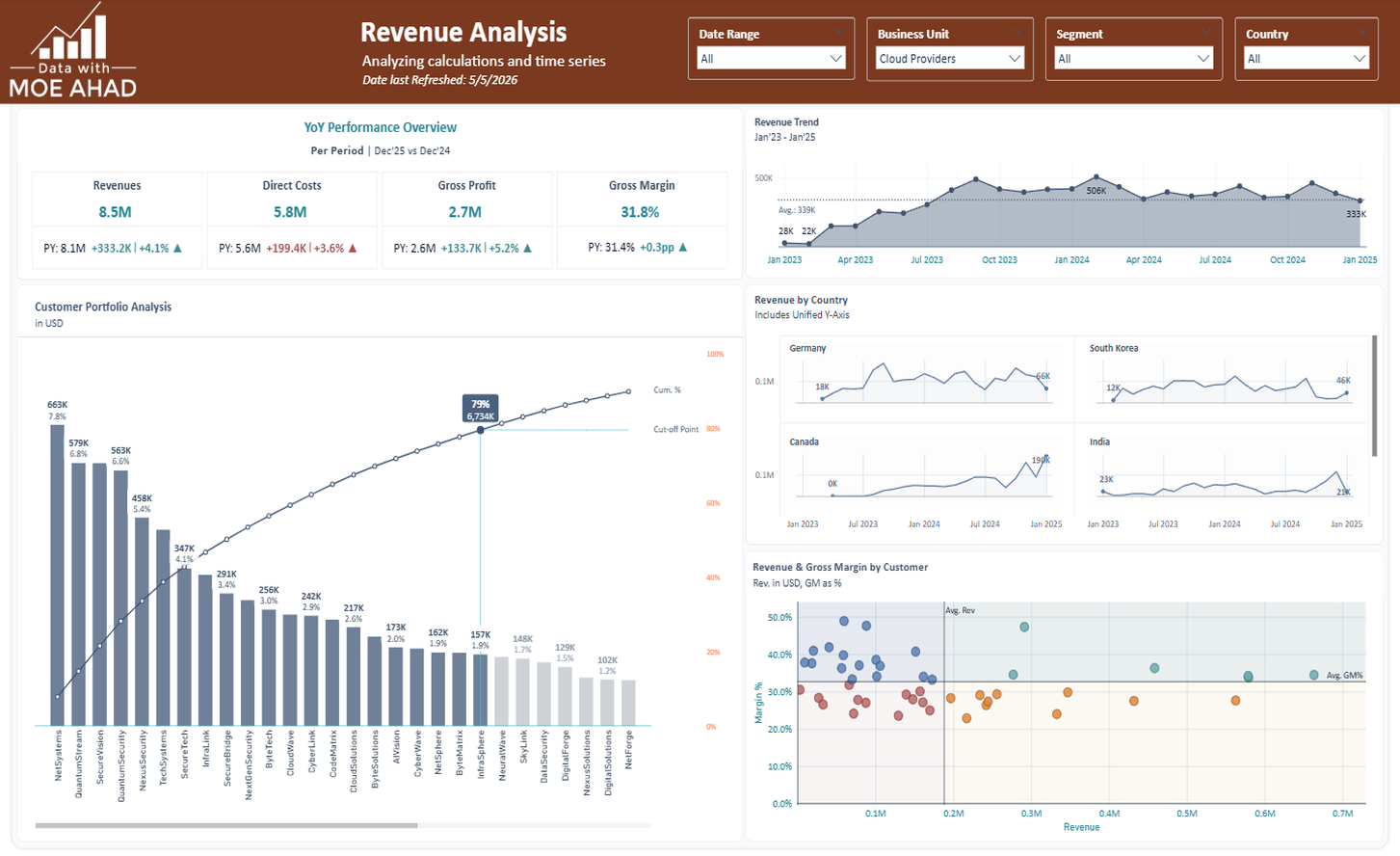Click the red up arrow in Direct Costs card
Screen dimensions: 1400x856
click(x=353, y=248)
